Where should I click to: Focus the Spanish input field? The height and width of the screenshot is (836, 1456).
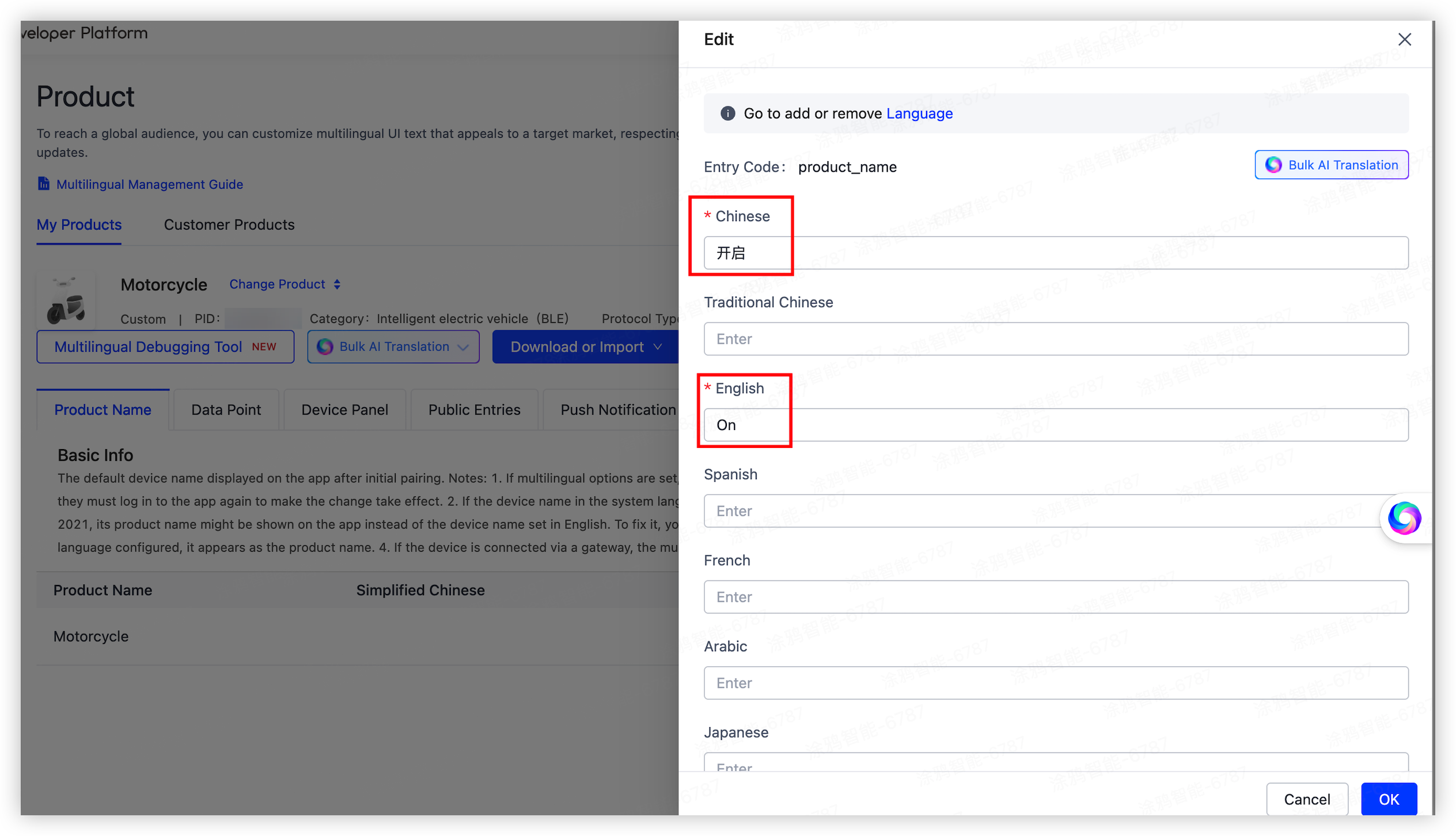1056,511
